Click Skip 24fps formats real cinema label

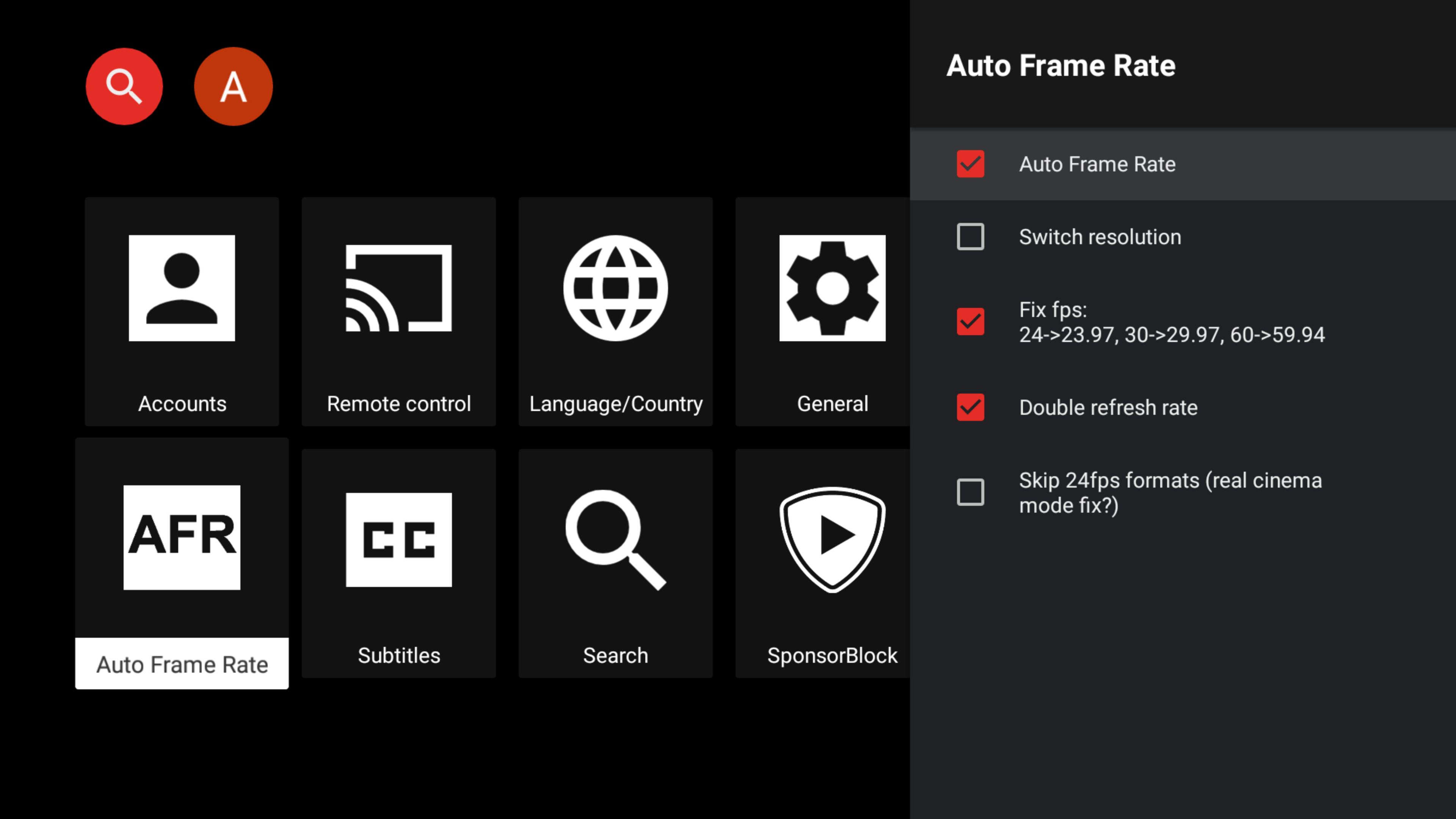(x=1170, y=493)
